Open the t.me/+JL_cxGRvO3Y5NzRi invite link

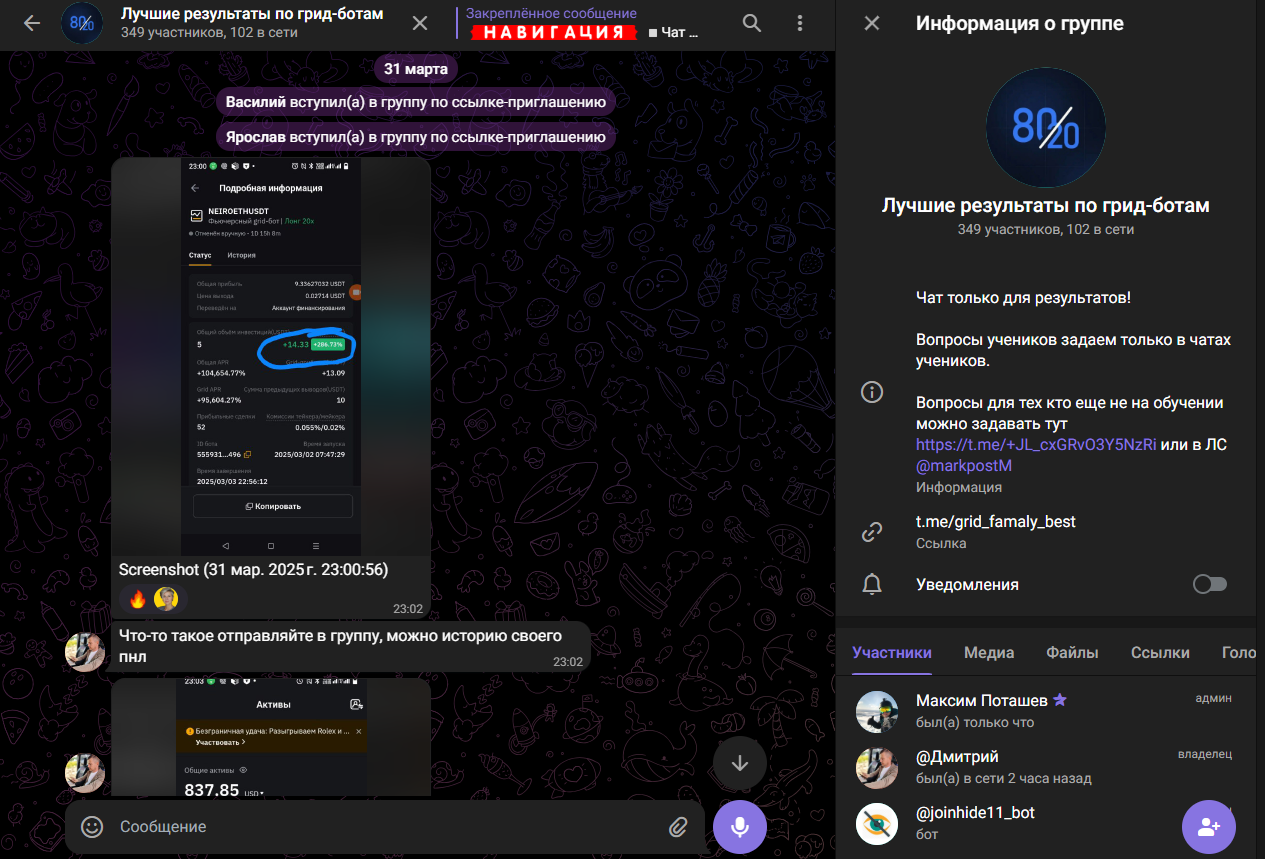coord(1036,445)
